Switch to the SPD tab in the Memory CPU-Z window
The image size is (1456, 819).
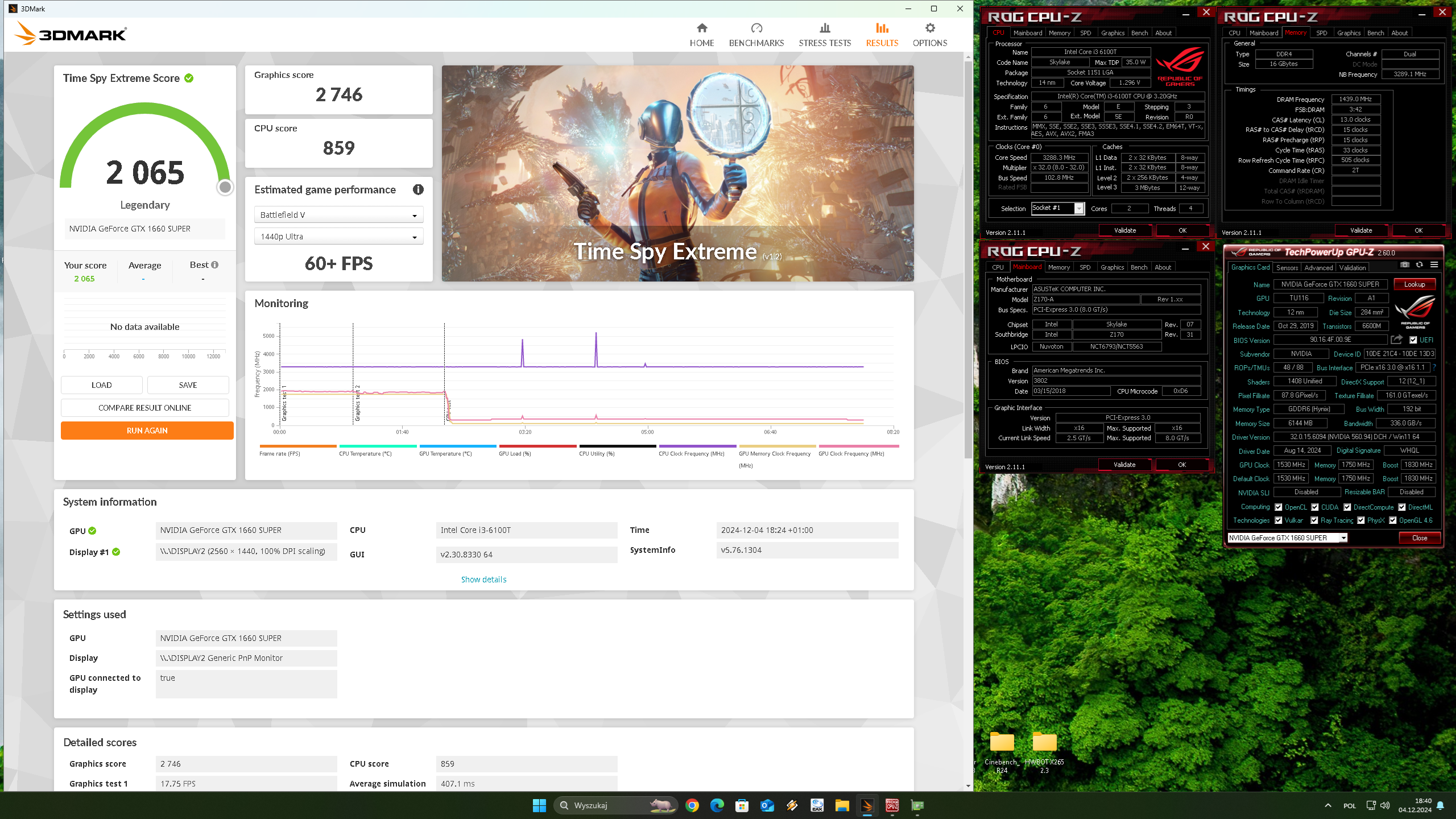(1321, 33)
